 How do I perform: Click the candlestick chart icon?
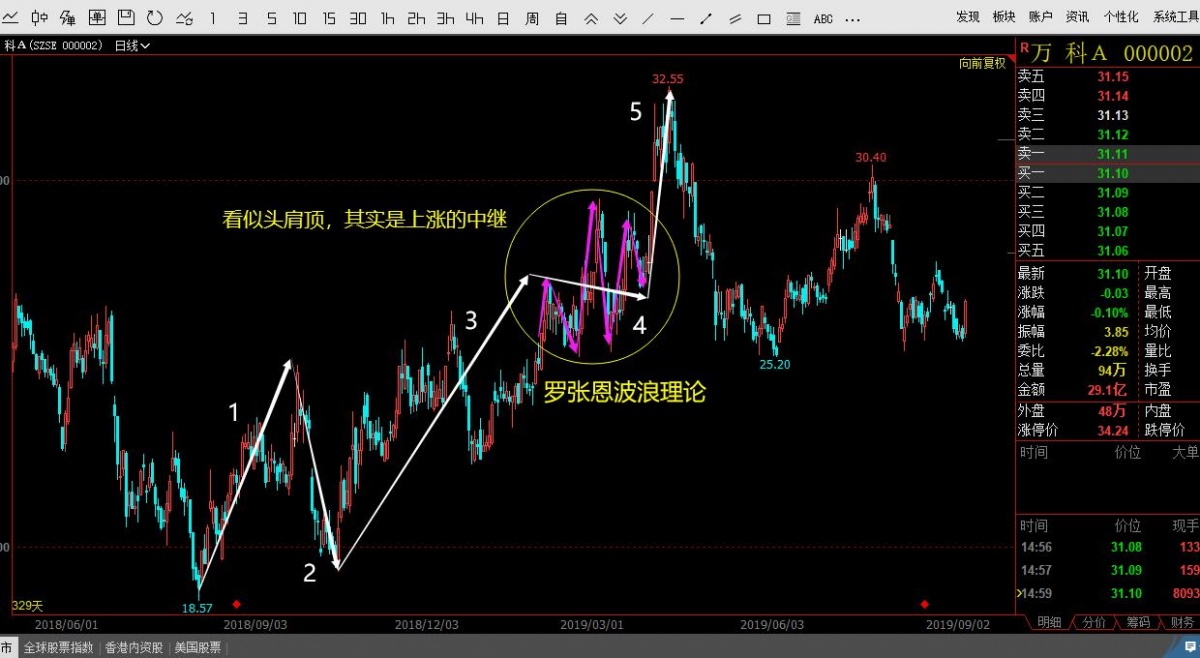(39, 18)
